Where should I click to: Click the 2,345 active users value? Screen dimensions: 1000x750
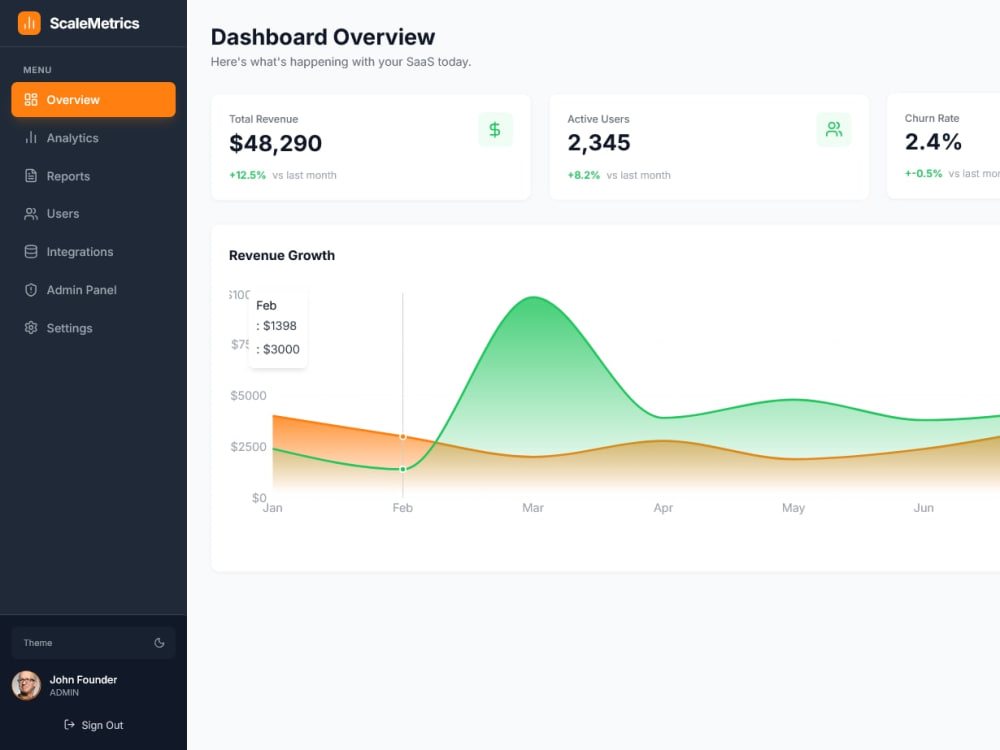(x=599, y=143)
